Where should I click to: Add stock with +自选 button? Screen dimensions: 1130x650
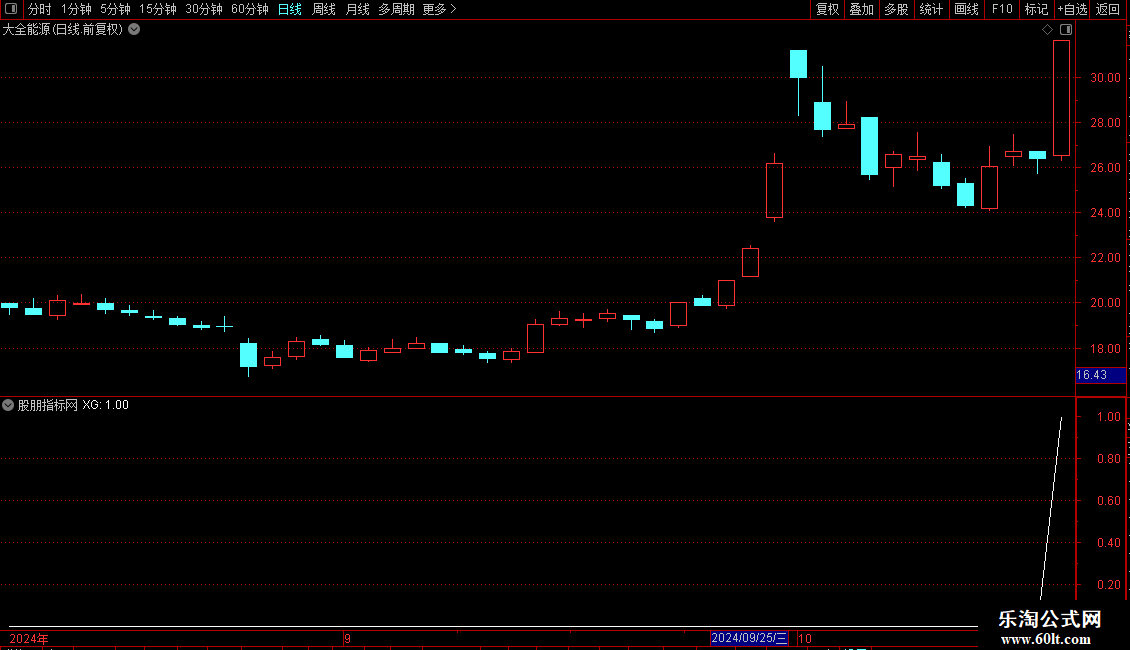coord(1072,9)
